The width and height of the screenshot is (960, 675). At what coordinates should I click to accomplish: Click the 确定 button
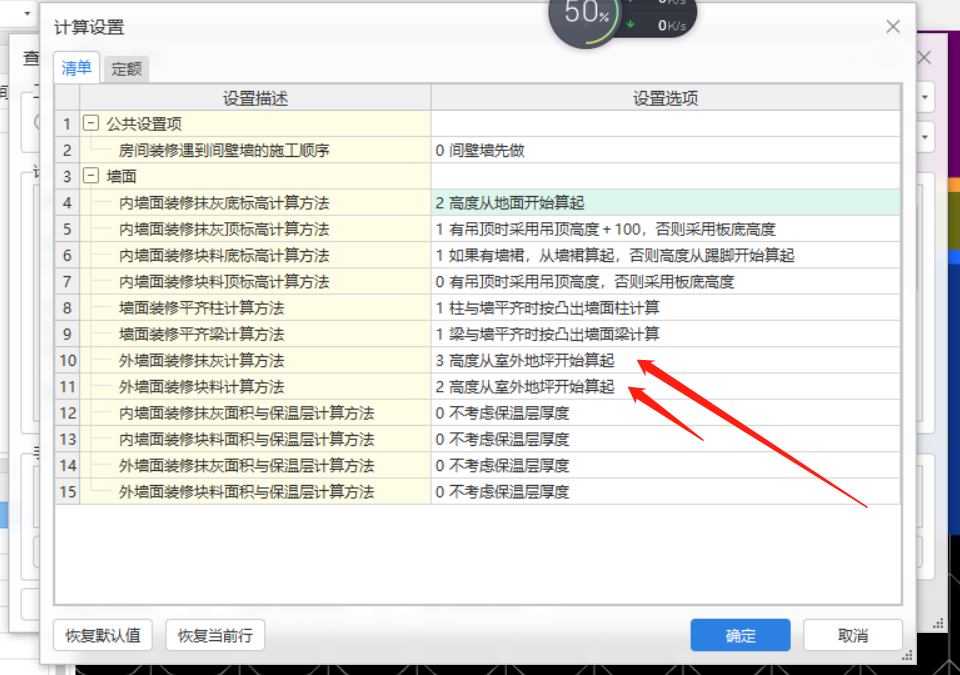(x=740, y=635)
